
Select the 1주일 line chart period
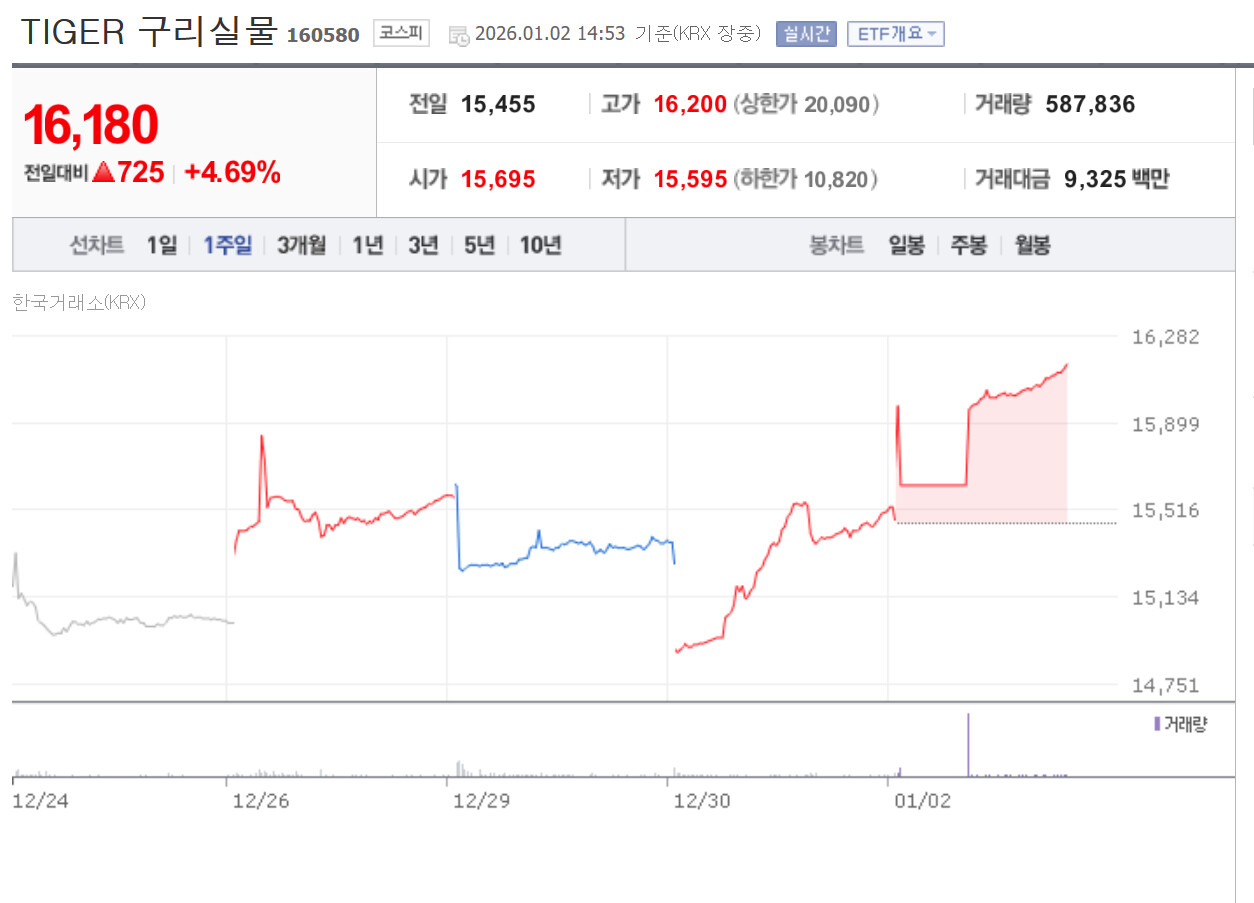(228, 245)
